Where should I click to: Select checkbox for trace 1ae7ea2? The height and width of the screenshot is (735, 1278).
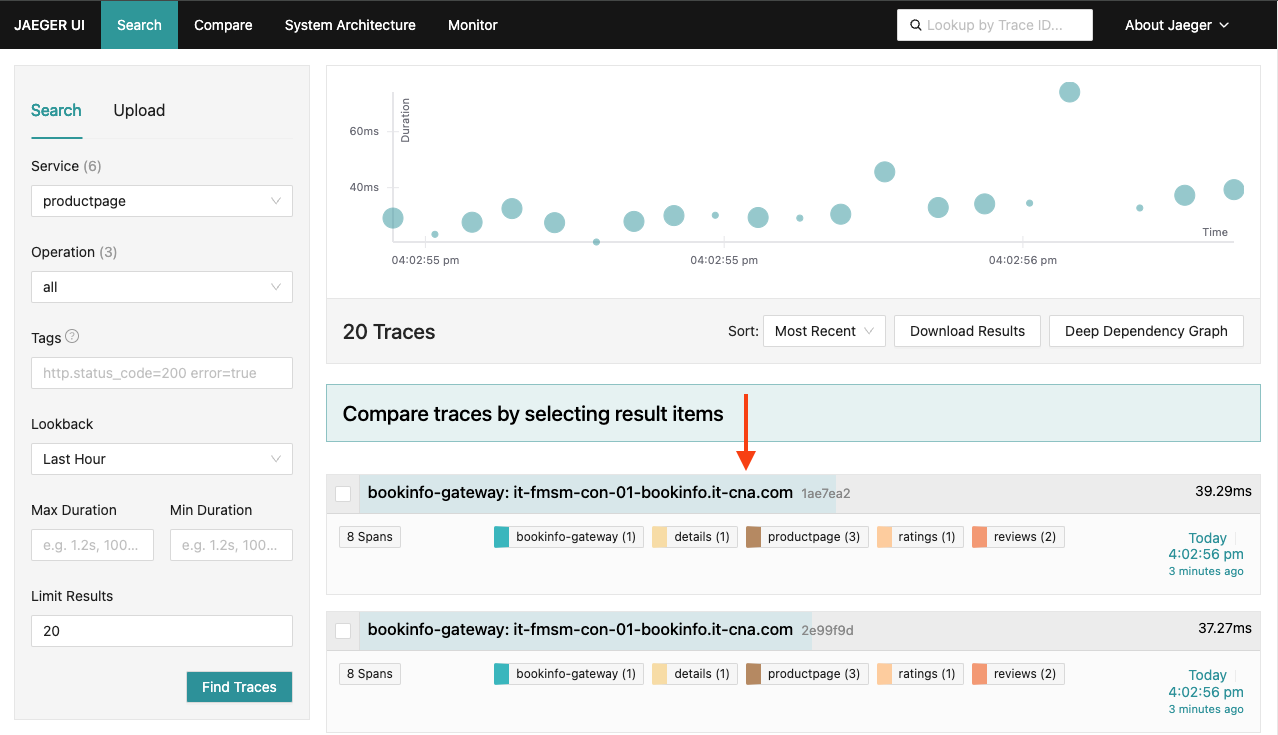tap(343, 493)
